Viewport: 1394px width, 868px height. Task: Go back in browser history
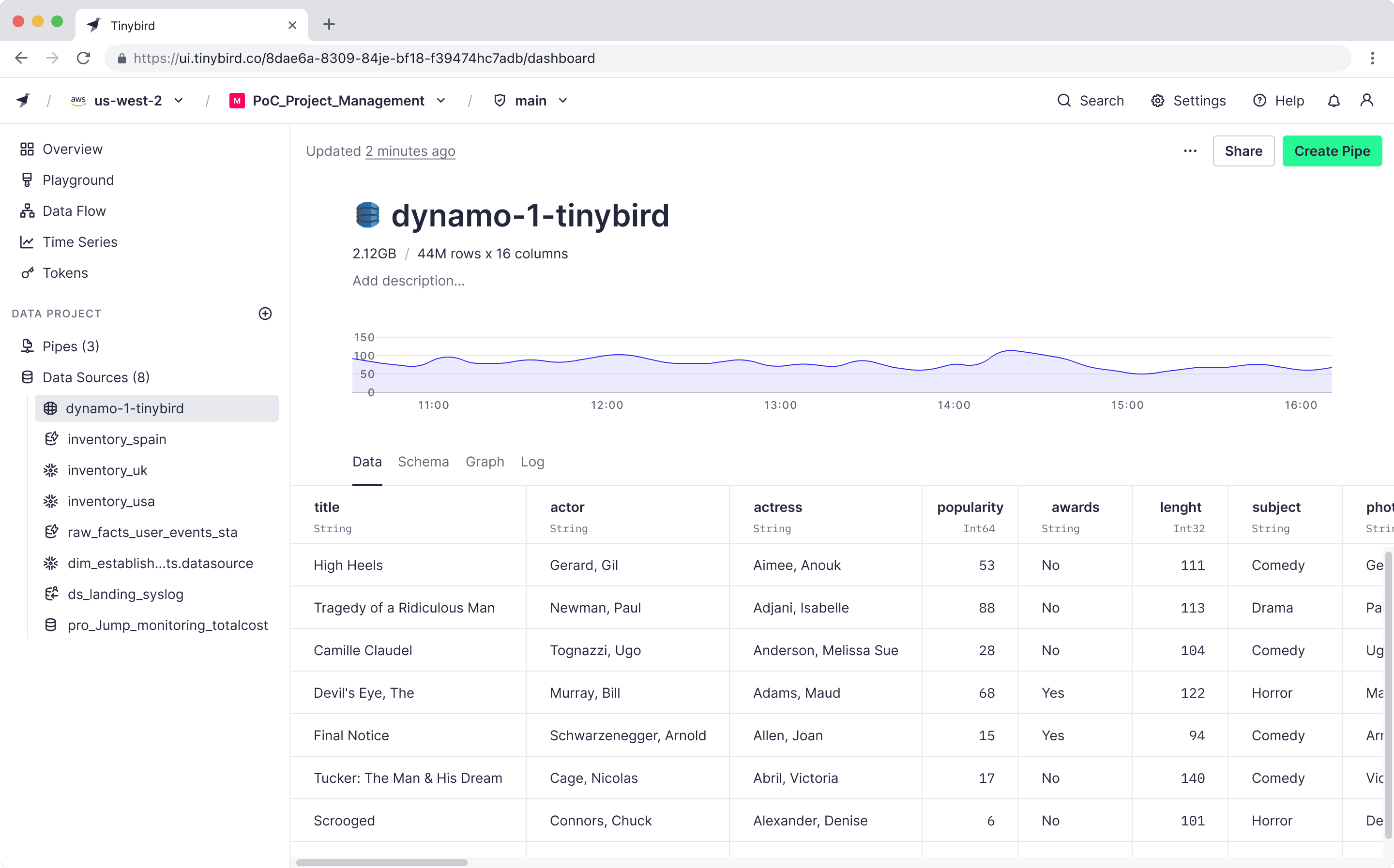pos(21,58)
